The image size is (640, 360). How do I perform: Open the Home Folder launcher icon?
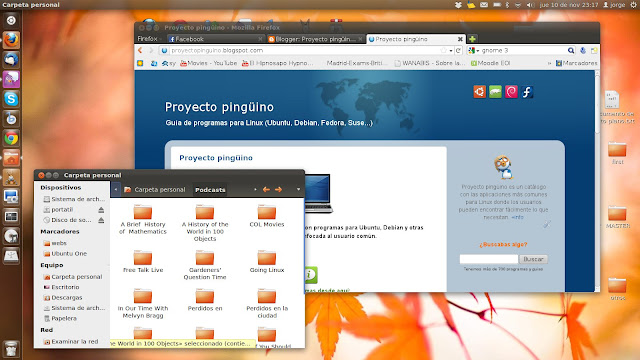[x=11, y=158]
